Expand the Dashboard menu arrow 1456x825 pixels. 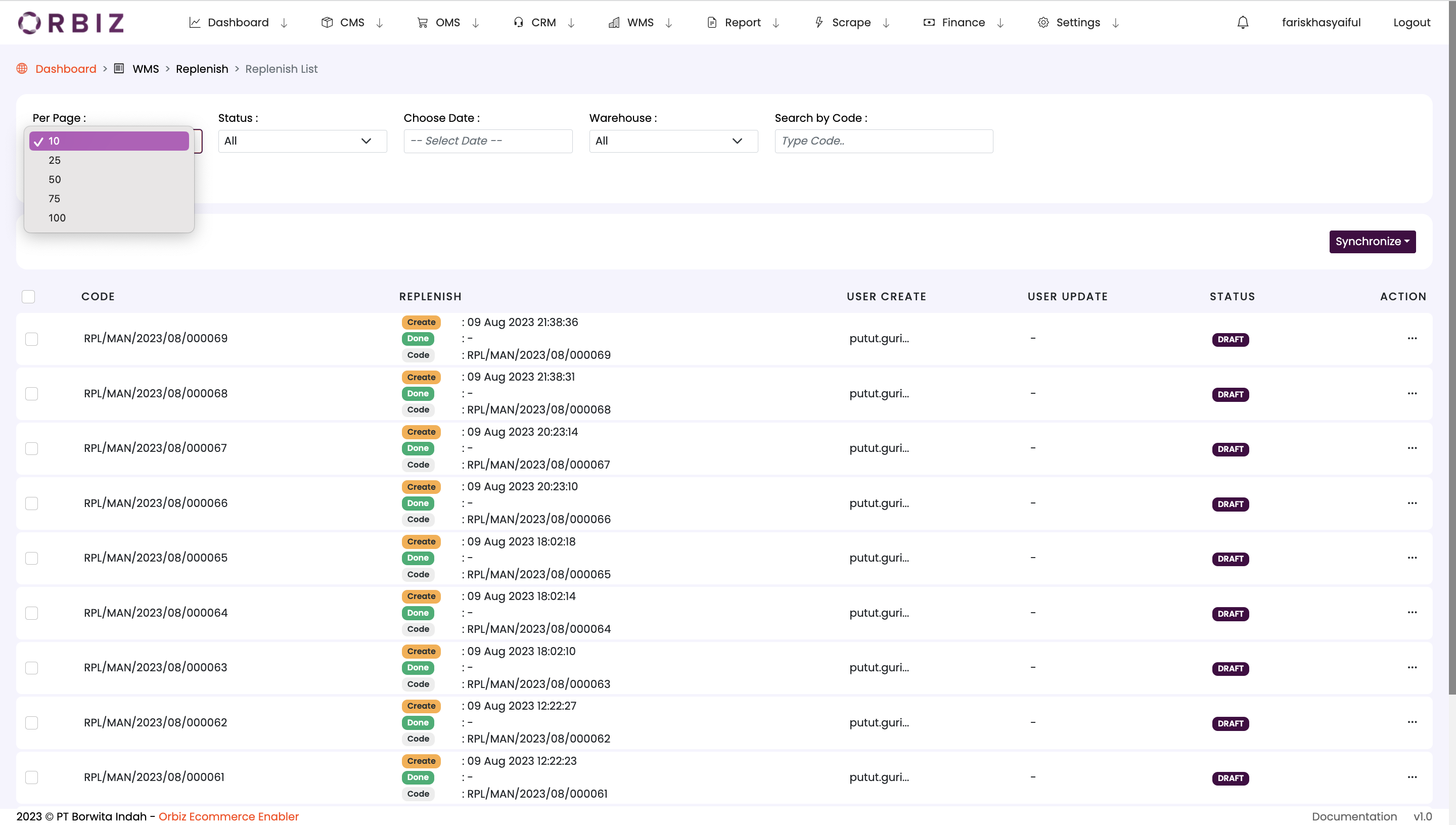click(285, 23)
